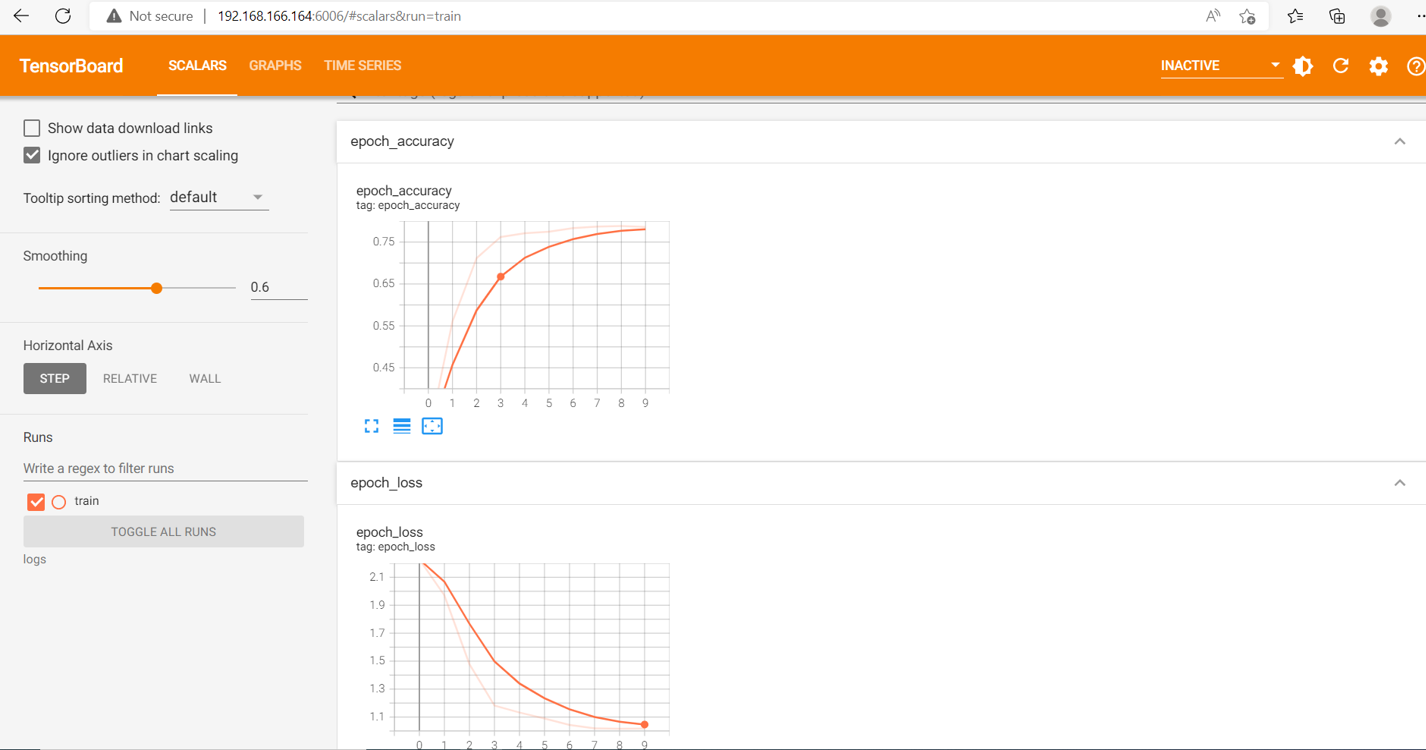Reload TensorBoard data
Viewport: 1426px width, 750px height.
(x=1340, y=65)
